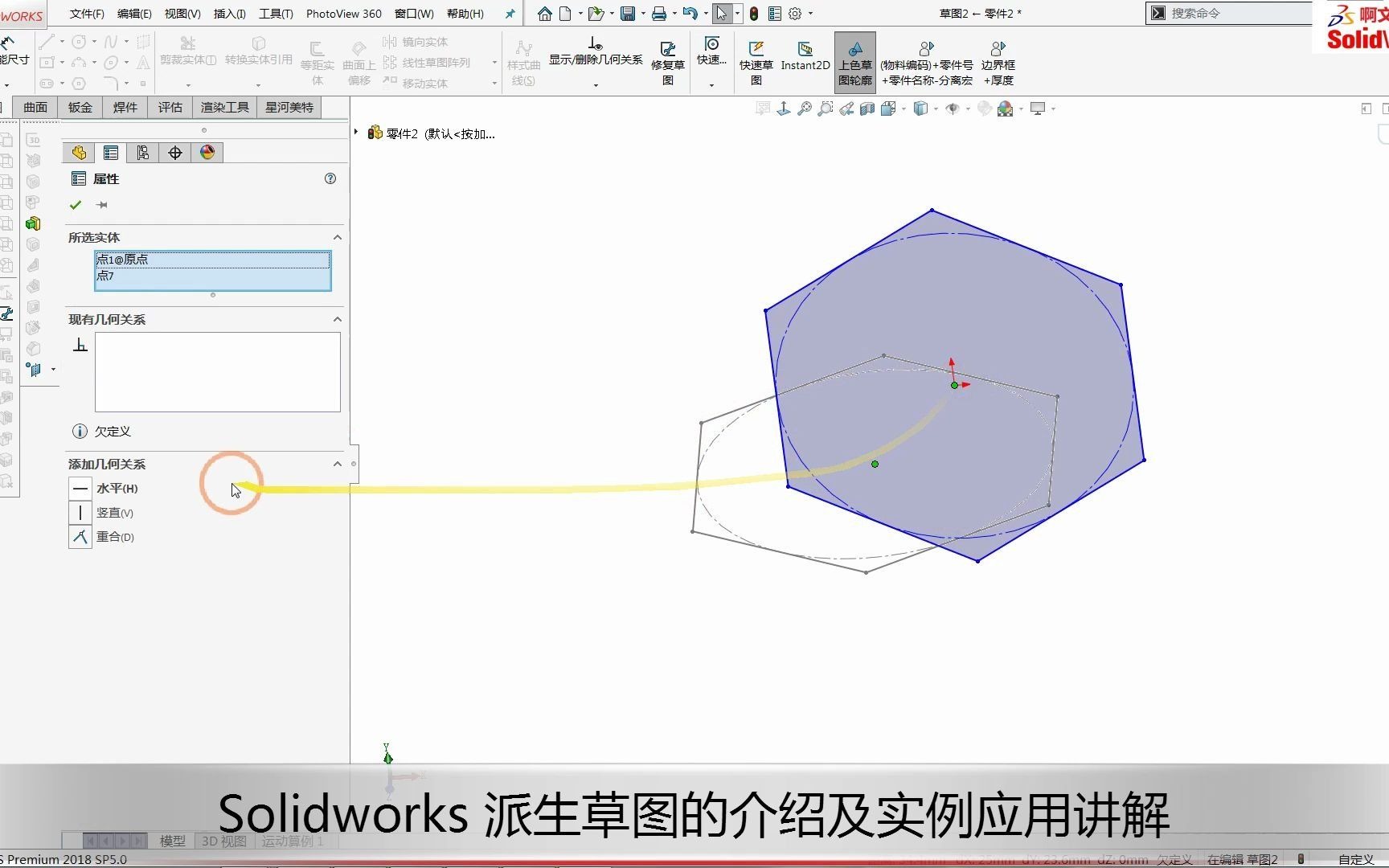Switch to the 星河美特 ribbon tab
This screenshot has width=1389, height=868.
[x=289, y=108]
